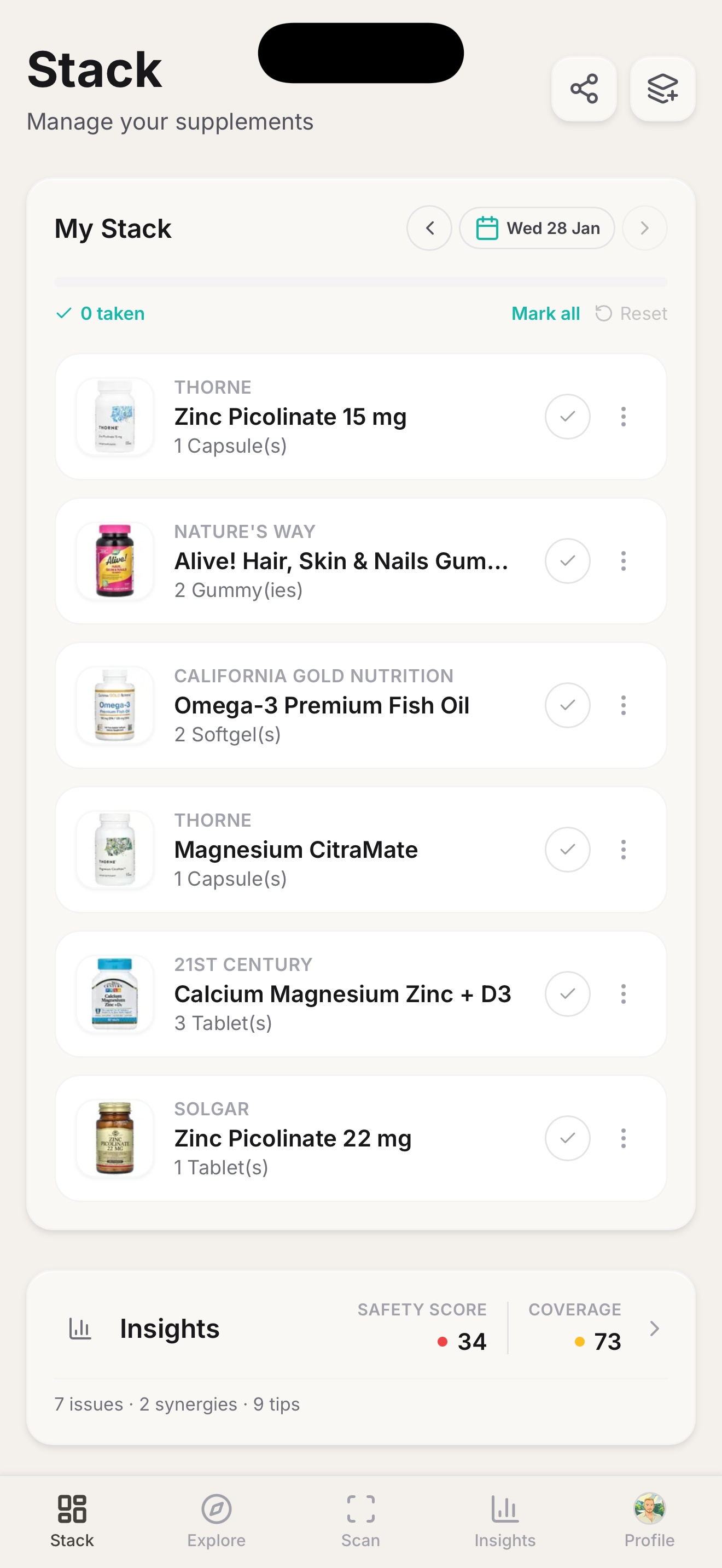This screenshot has width=722, height=1568.
Task: Mark Calcium Magnesium Zinc + D3 as taken
Action: [567, 993]
